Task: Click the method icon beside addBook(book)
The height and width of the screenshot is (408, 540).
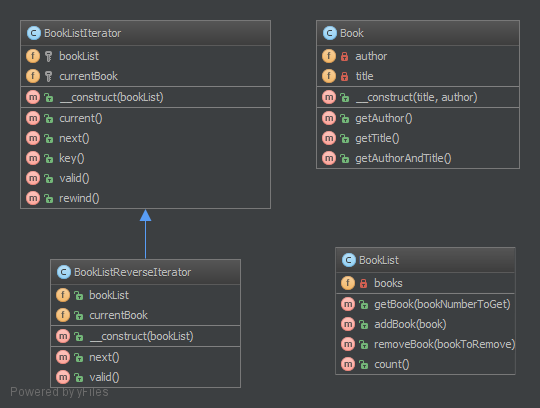Action: (x=348, y=324)
